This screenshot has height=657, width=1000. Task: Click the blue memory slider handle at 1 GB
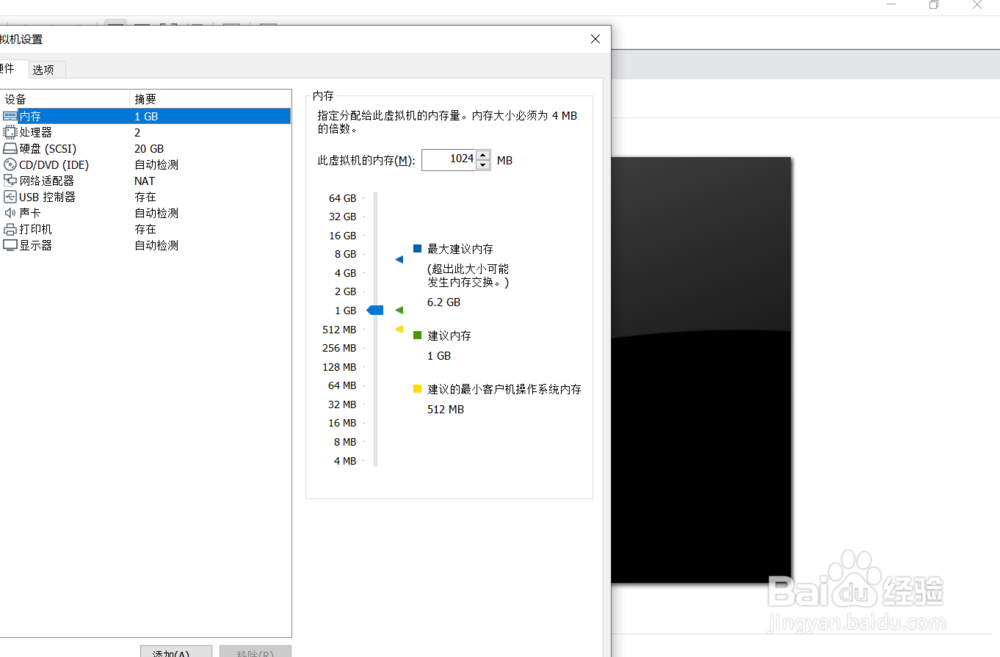(375, 310)
